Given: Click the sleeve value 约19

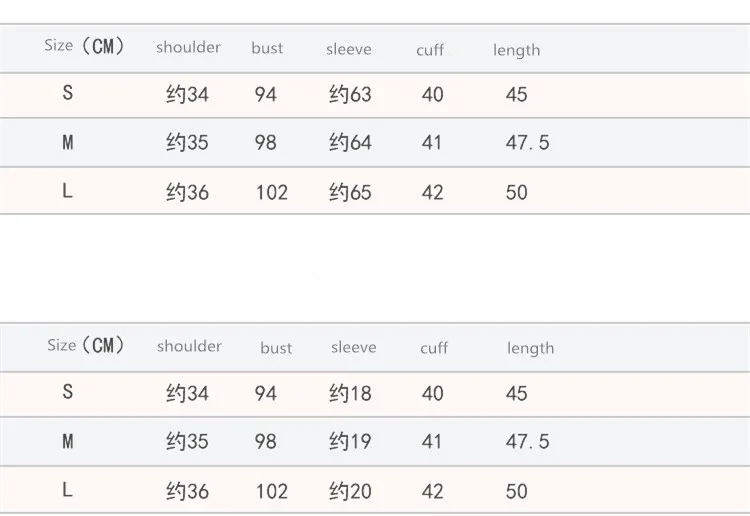Looking at the screenshot, I should point(350,441).
